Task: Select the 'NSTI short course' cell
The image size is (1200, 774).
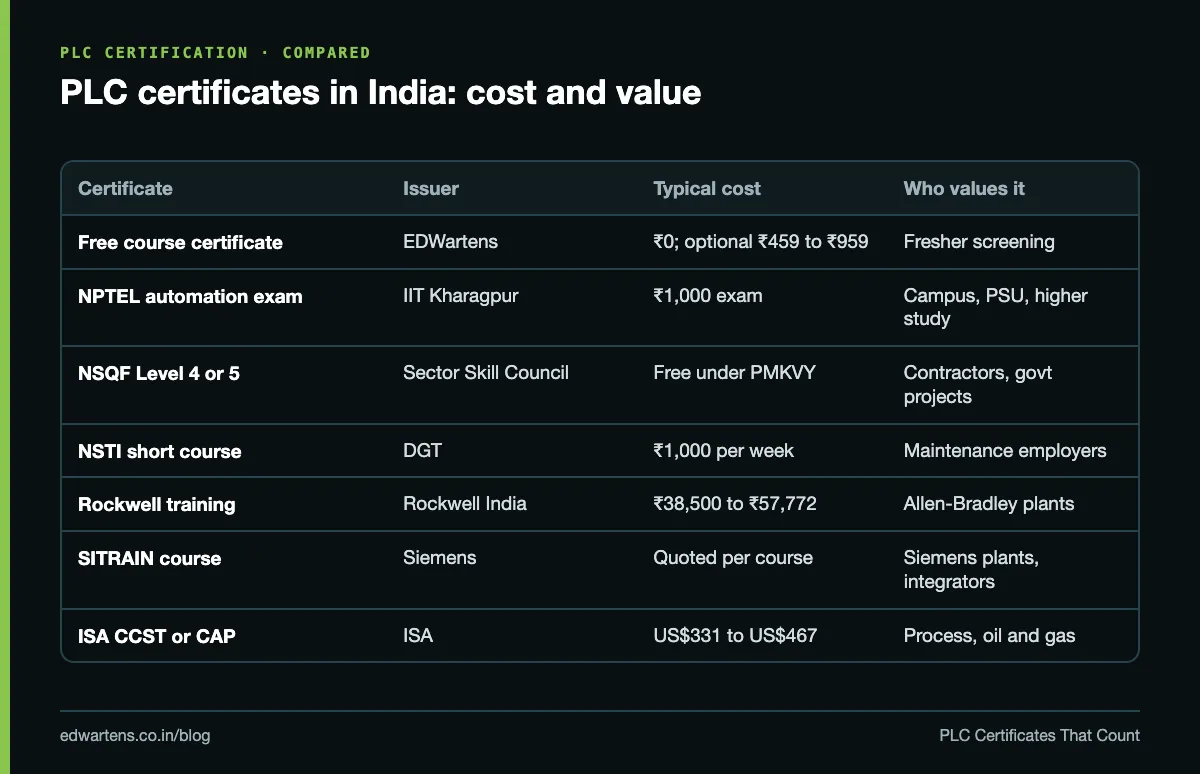Action: tap(160, 451)
